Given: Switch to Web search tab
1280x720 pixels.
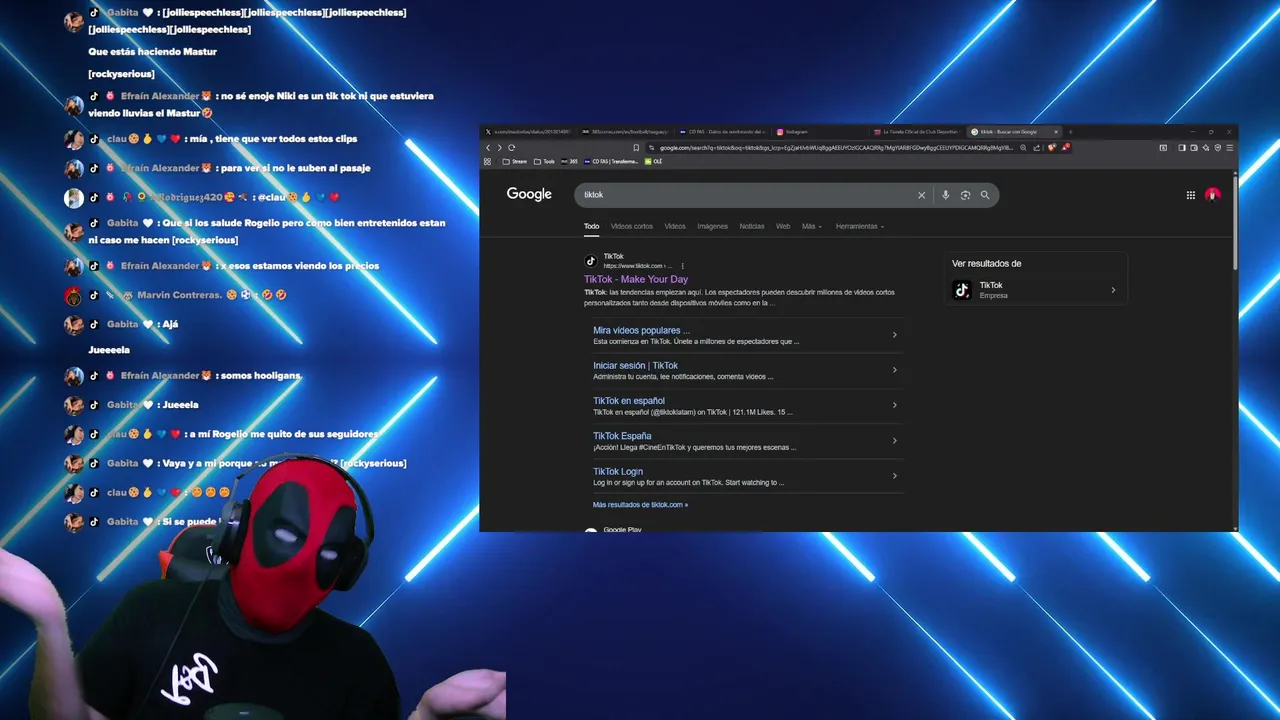Looking at the screenshot, I should click(783, 226).
